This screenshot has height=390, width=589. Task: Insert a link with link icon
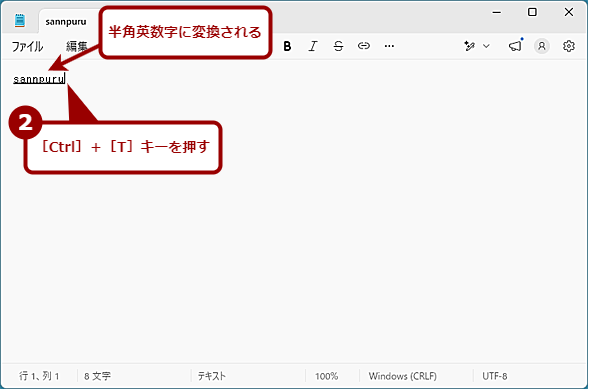[364, 46]
